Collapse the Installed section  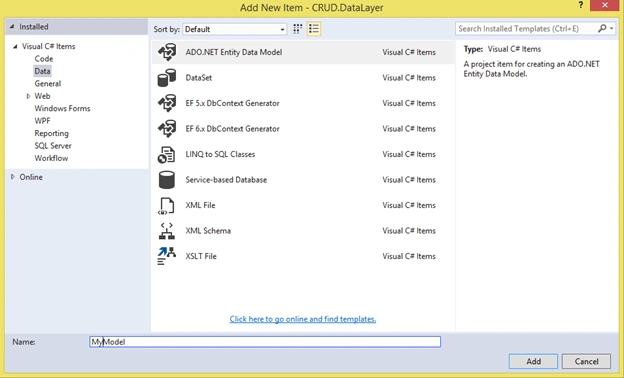pos(12,27)
